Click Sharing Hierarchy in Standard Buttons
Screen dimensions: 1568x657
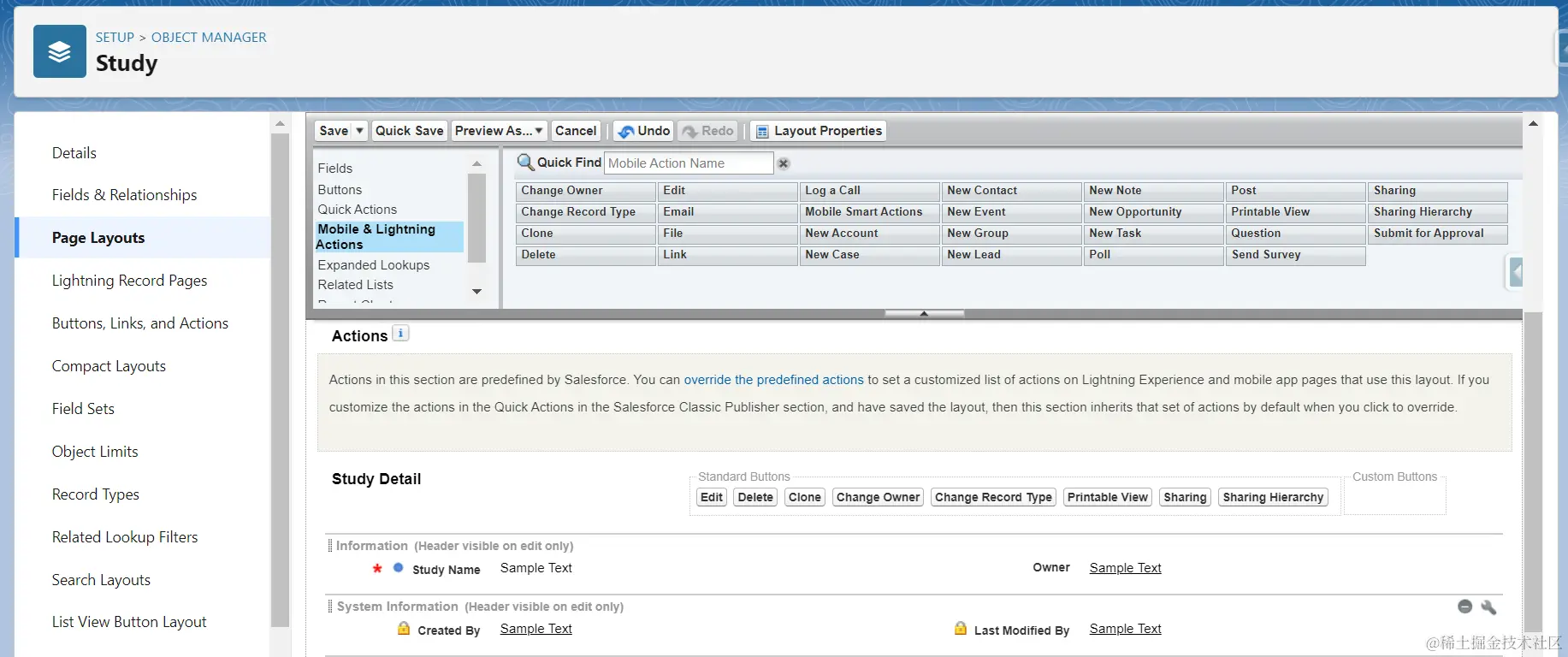(1273, 497)
